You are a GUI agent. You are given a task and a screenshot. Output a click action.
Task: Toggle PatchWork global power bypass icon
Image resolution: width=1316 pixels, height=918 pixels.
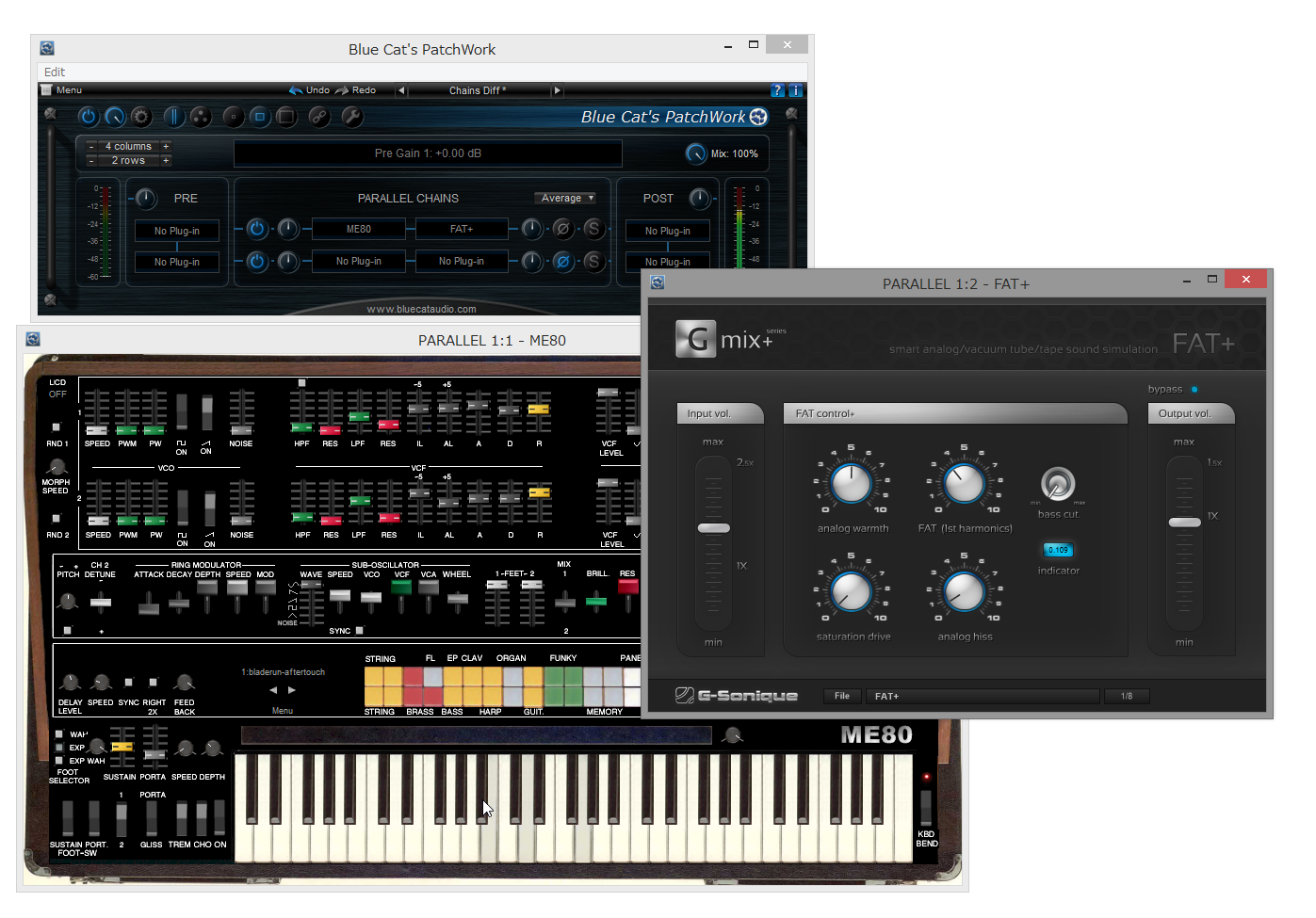click(x=89, y=117)
